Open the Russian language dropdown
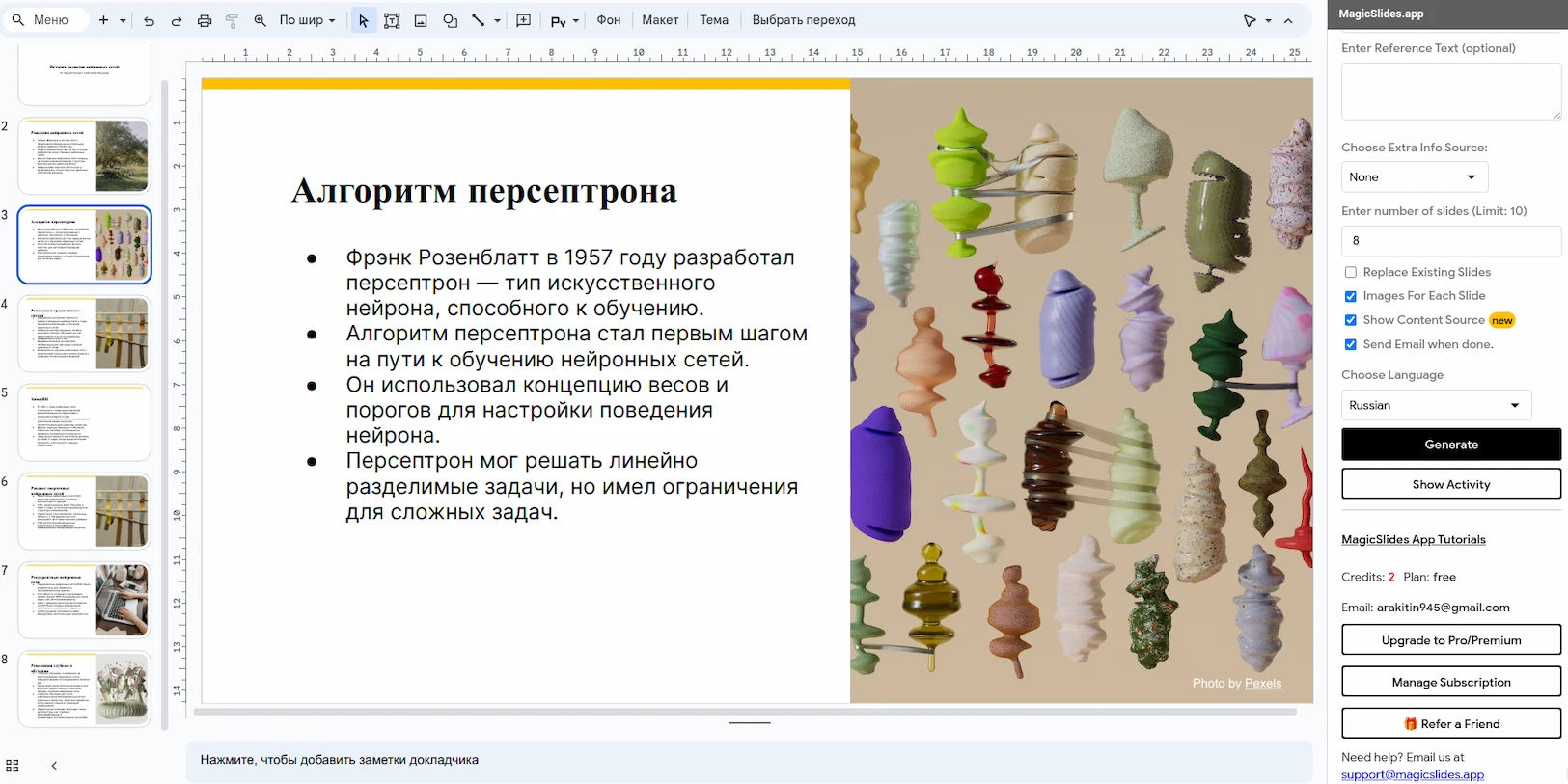Screen dimensions: 1568x784 (1436, 405)
